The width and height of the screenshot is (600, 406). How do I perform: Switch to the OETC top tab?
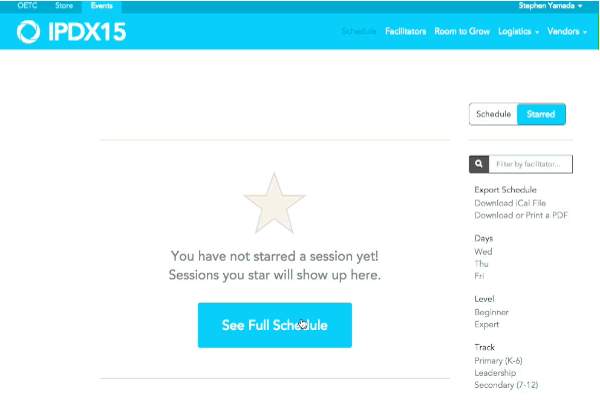(x=27, y=6)
